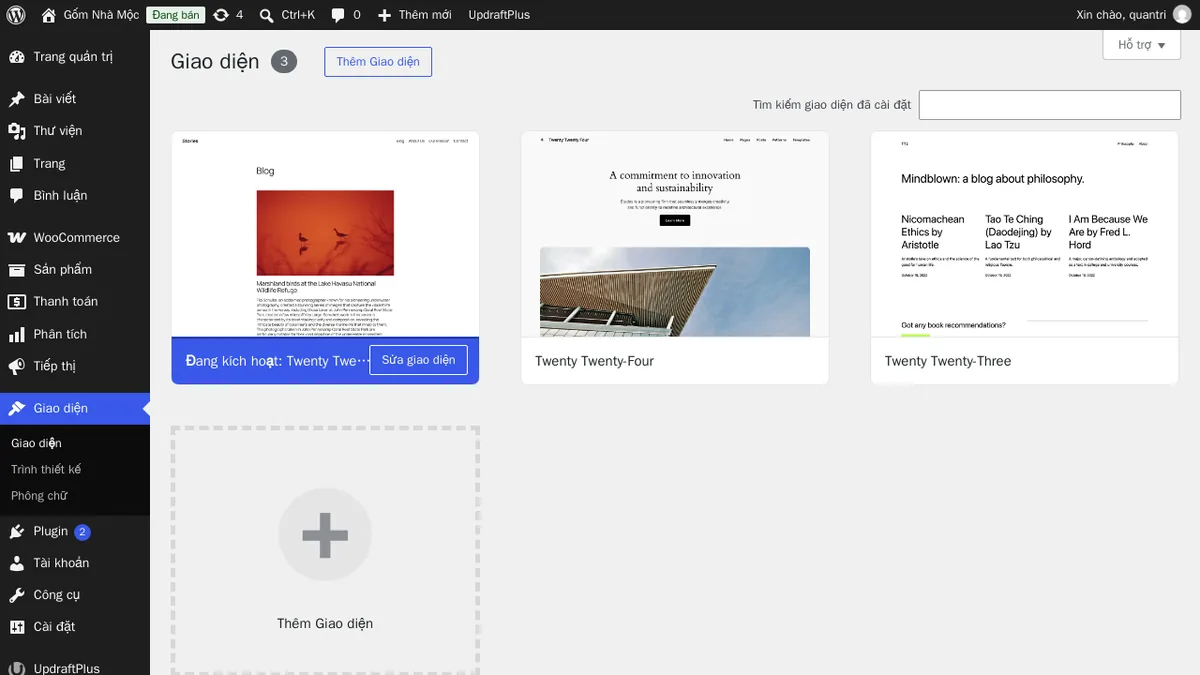Click the Đang bán status badge
Viewport: 1200px width, 675px height.
point(176,15)
